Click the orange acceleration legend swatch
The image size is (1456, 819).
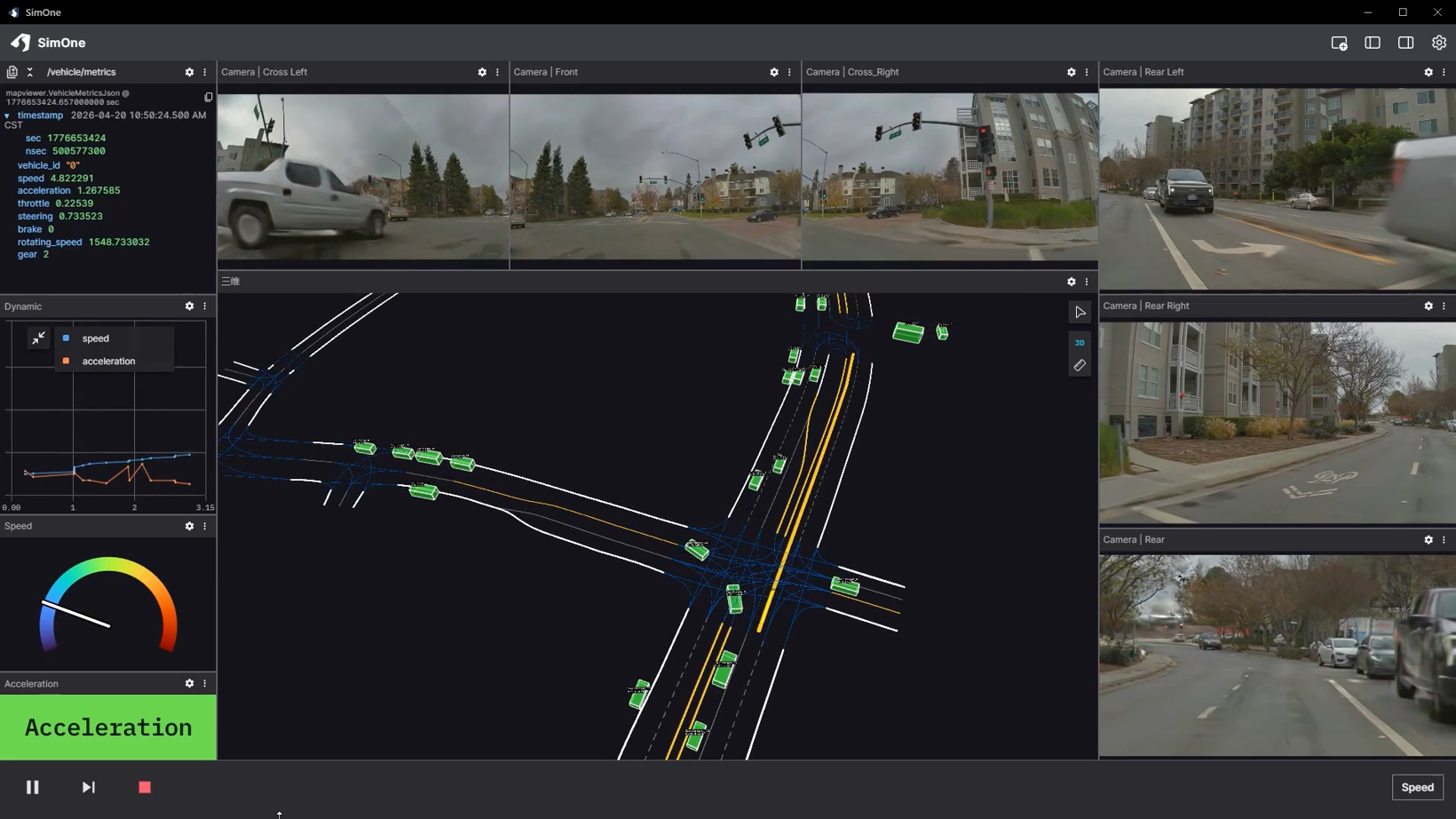click(66, 361)
